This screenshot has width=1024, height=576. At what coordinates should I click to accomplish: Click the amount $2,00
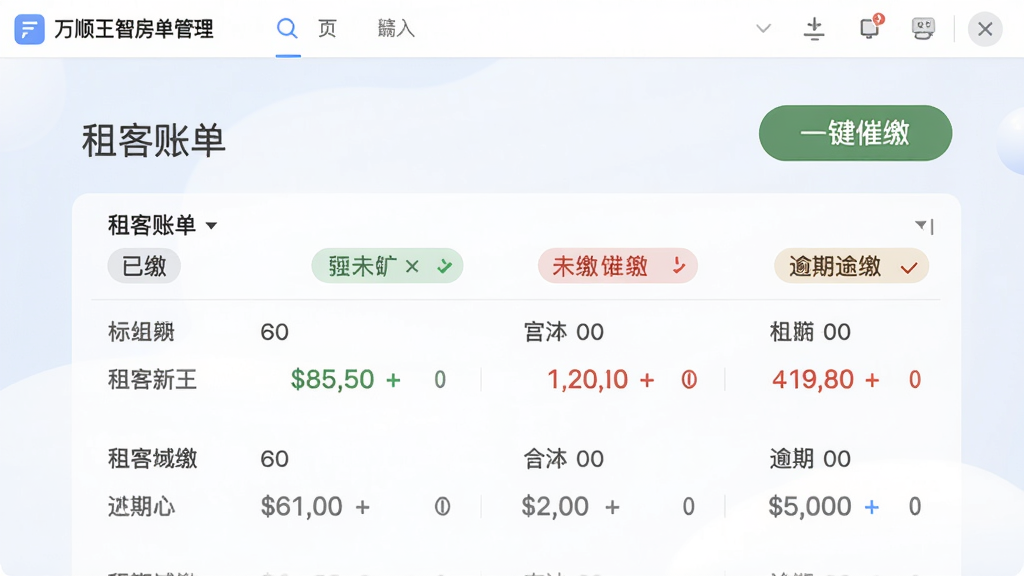tap(555, 506)
